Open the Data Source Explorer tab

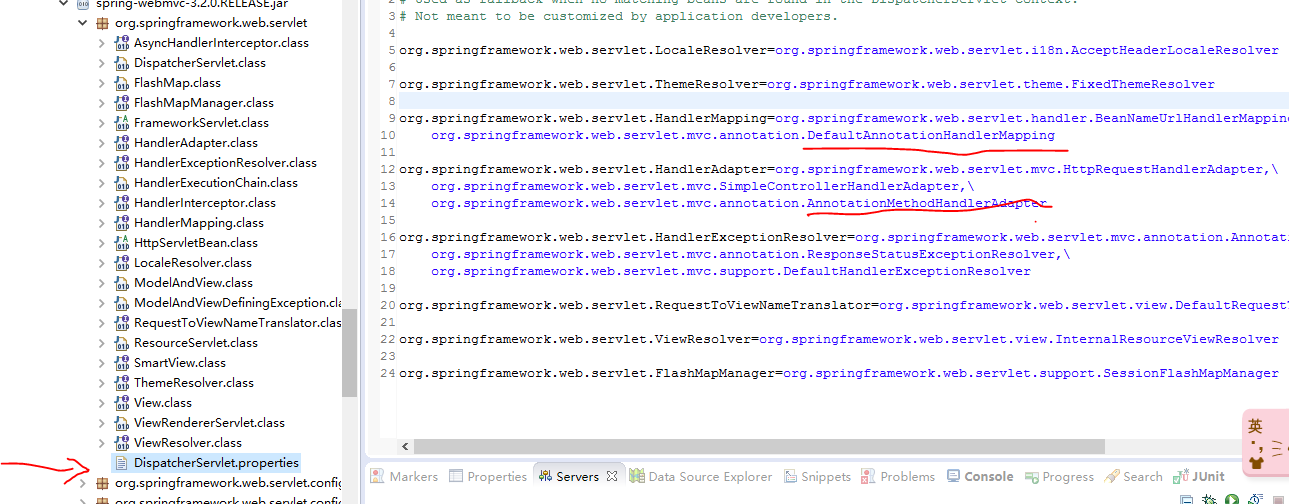700,477
